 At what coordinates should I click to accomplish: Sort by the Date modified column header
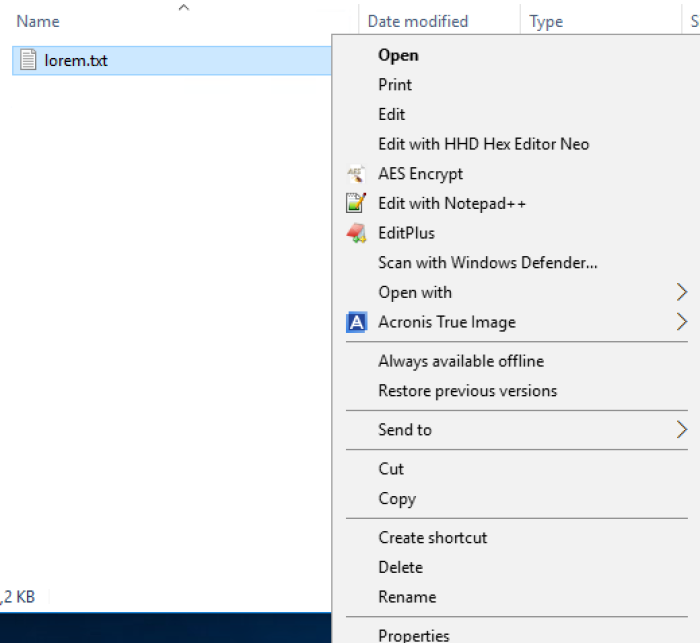pos(418,21)
